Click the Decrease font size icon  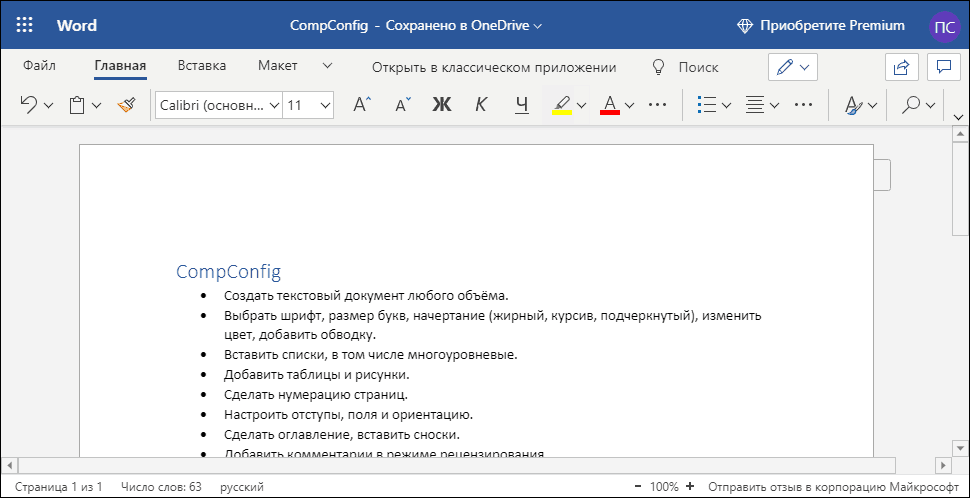click(402, 104)
